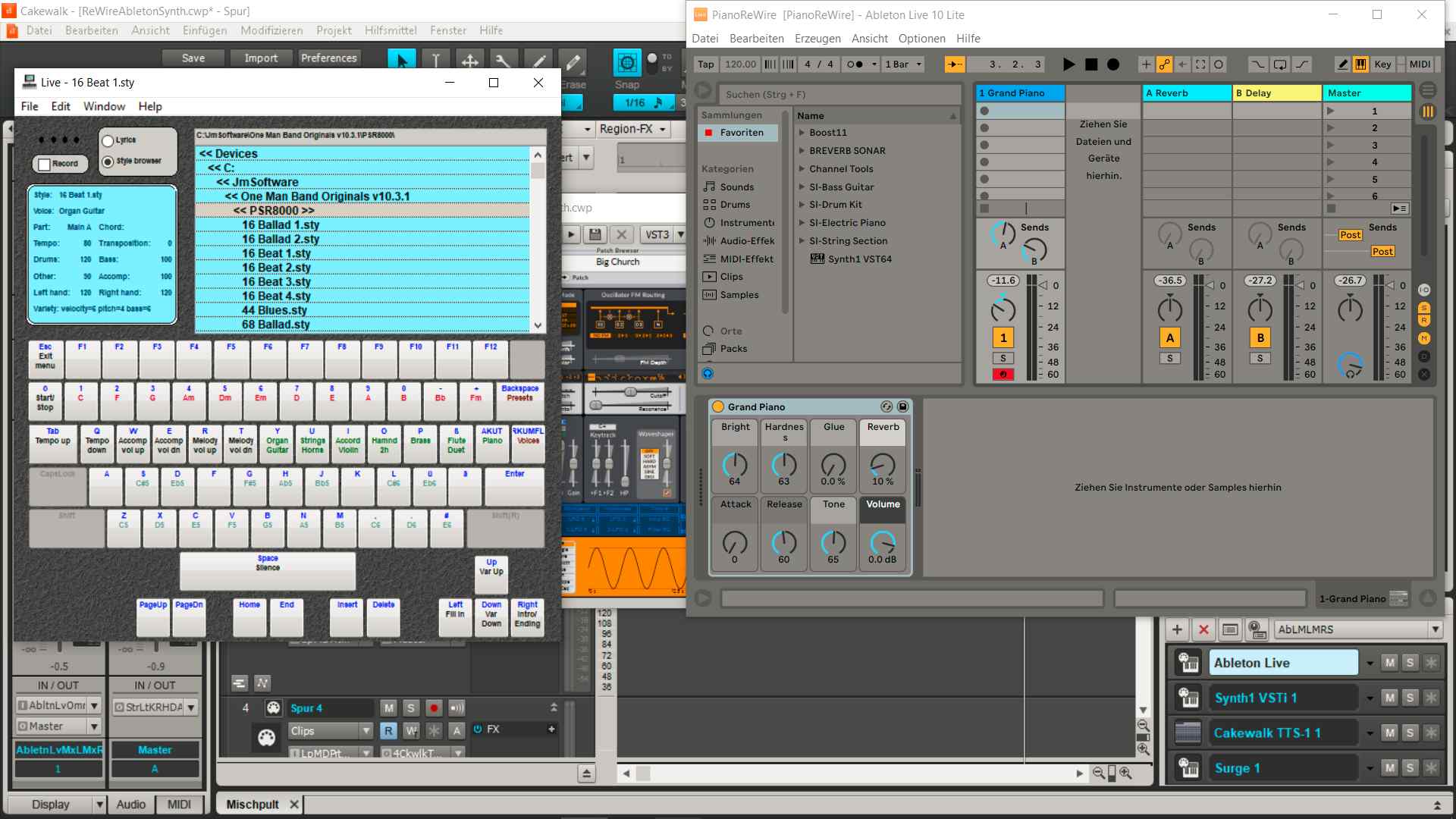Open the AbLMLMRS preset dropdown

[x=1435, y=629]
